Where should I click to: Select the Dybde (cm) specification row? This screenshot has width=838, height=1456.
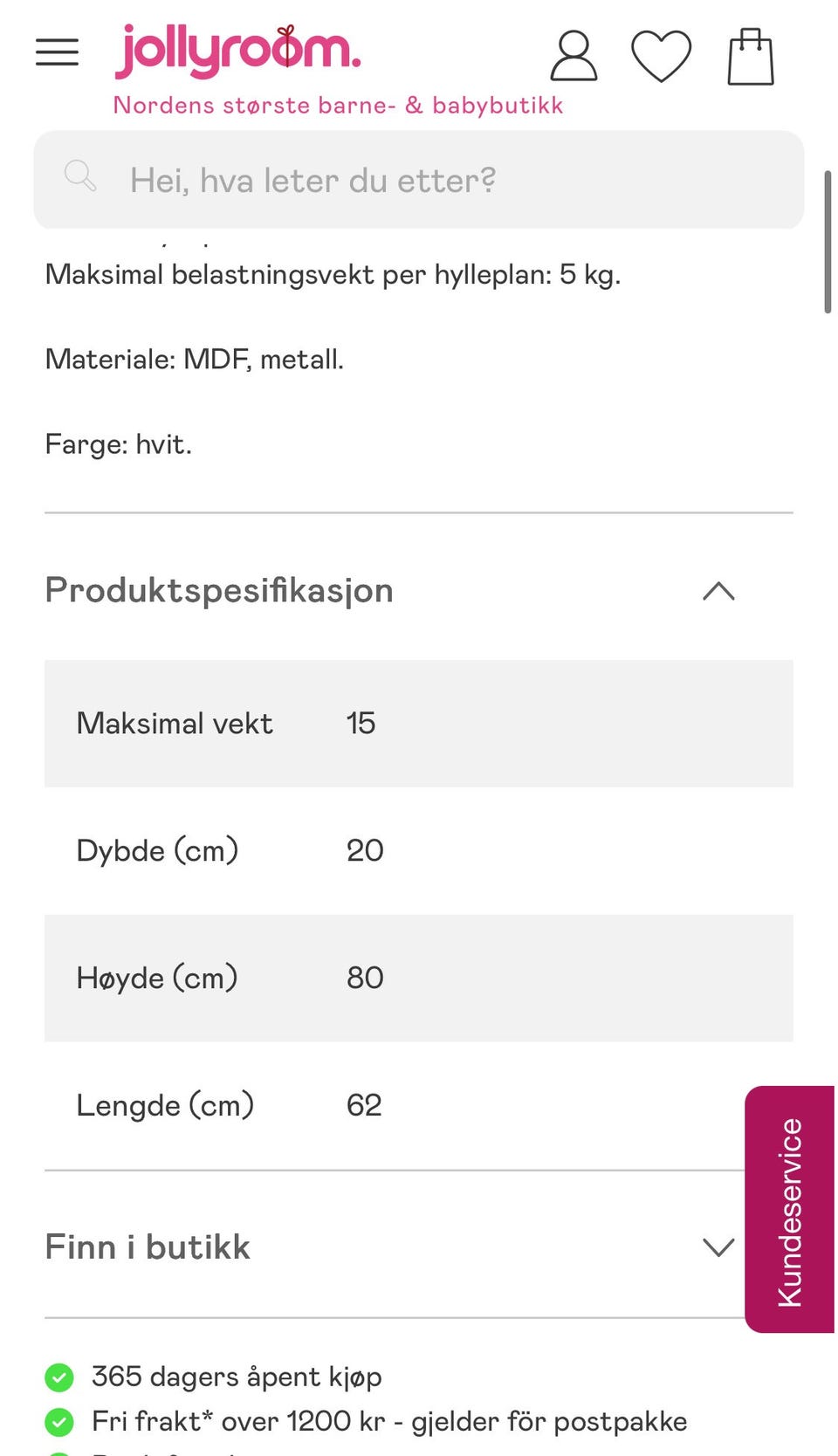418,851
